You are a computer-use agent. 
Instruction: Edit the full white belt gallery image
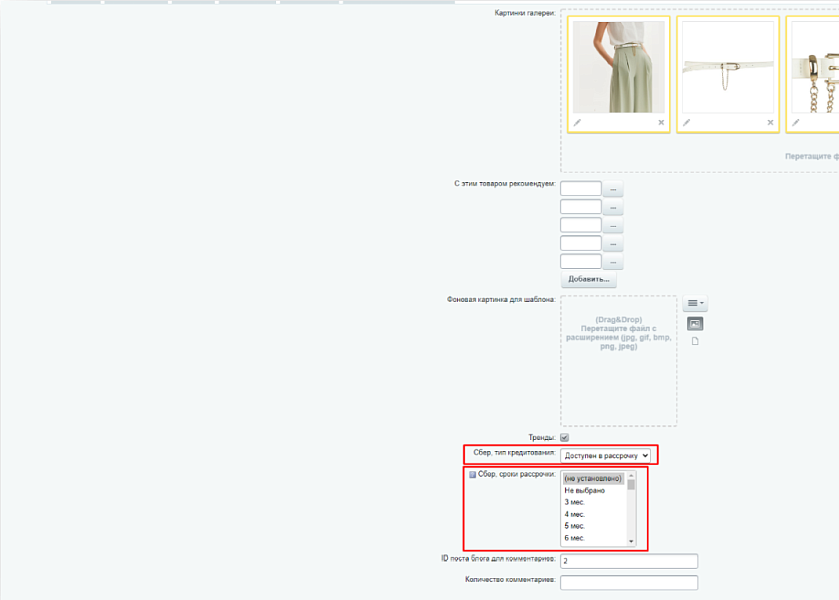pyautogui.click(x=687, y=123)
